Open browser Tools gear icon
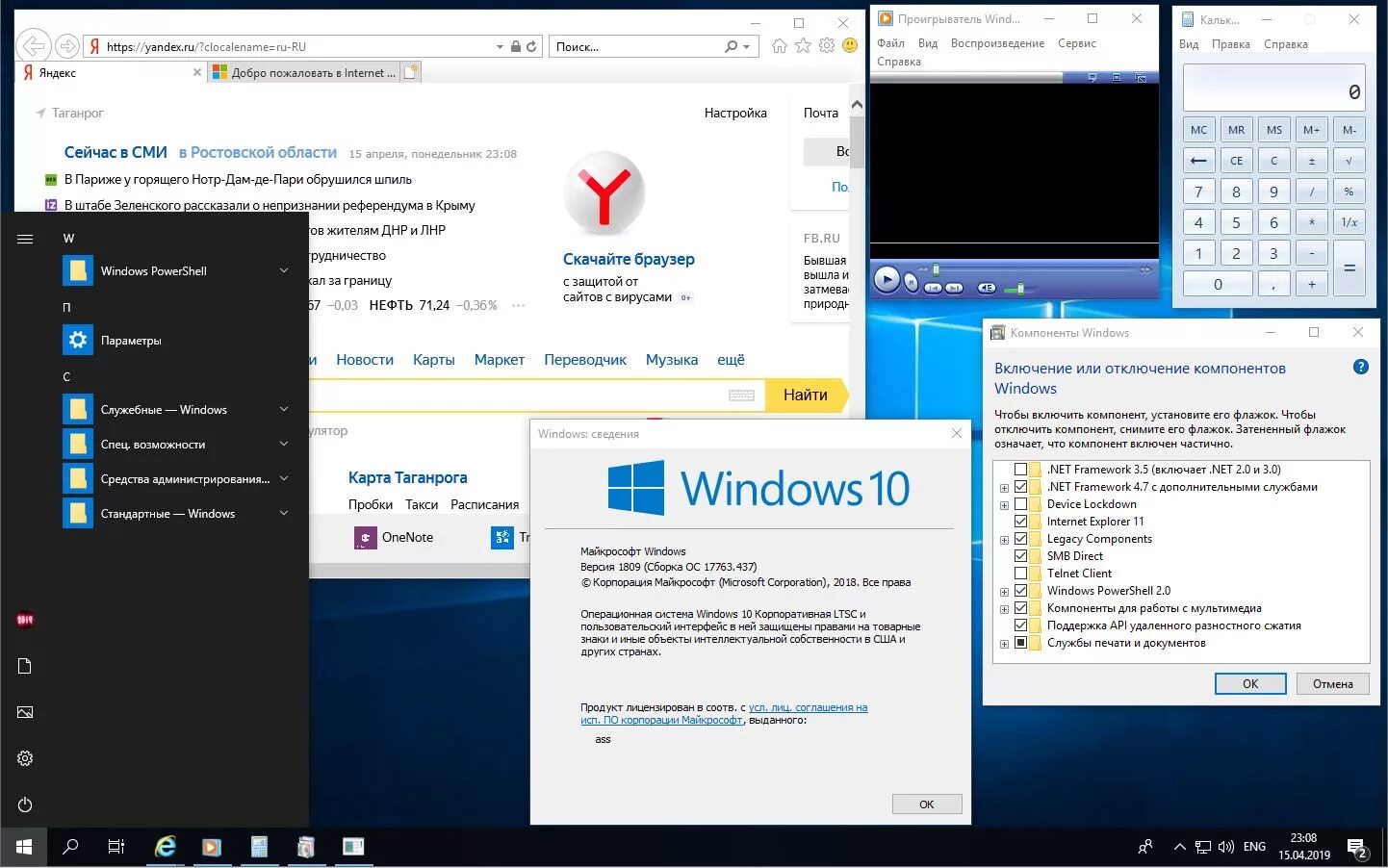The height and width of the screenshot is (868, 1388). click(x=827, y=46)
